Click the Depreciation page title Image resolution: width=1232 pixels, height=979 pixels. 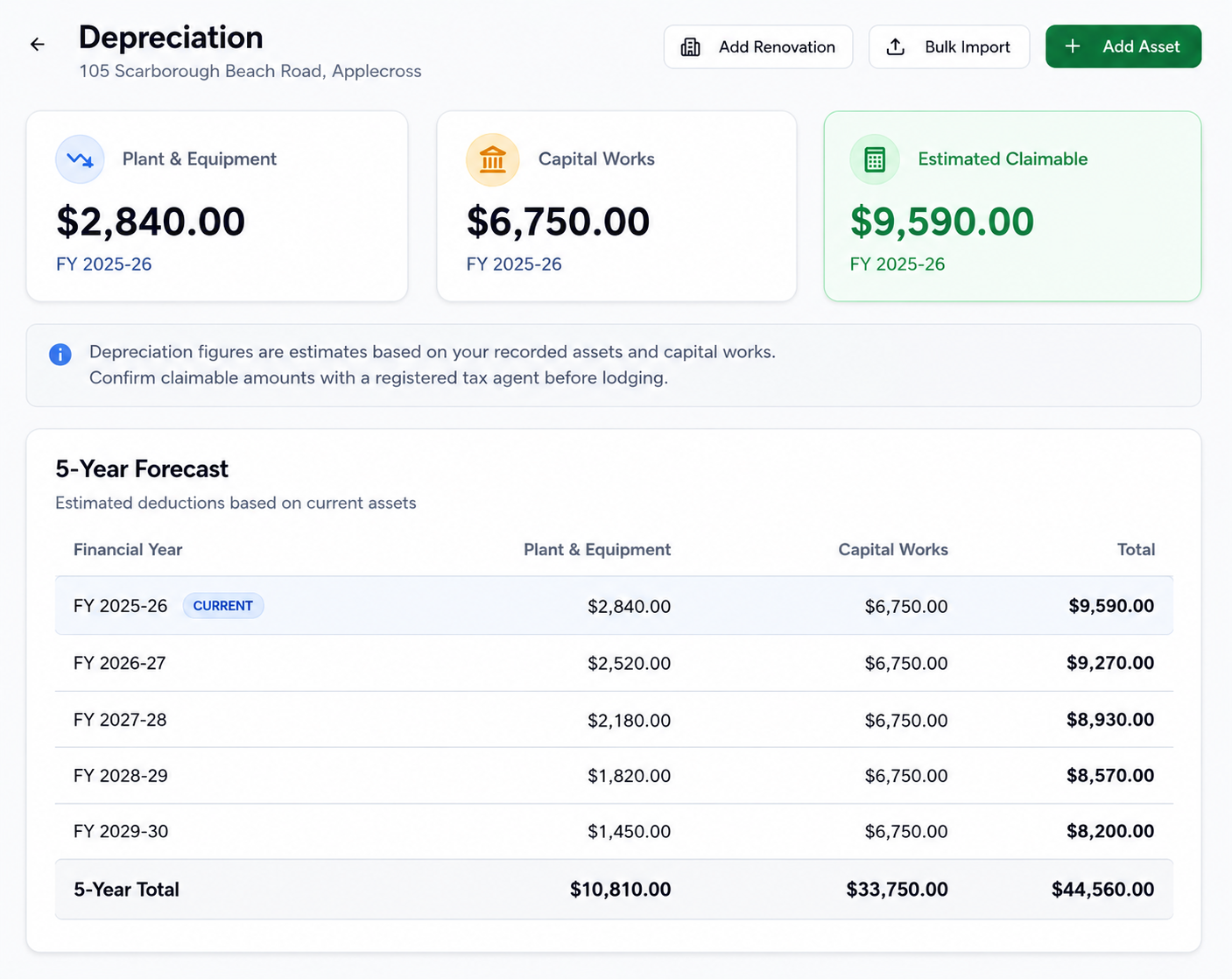171,38
